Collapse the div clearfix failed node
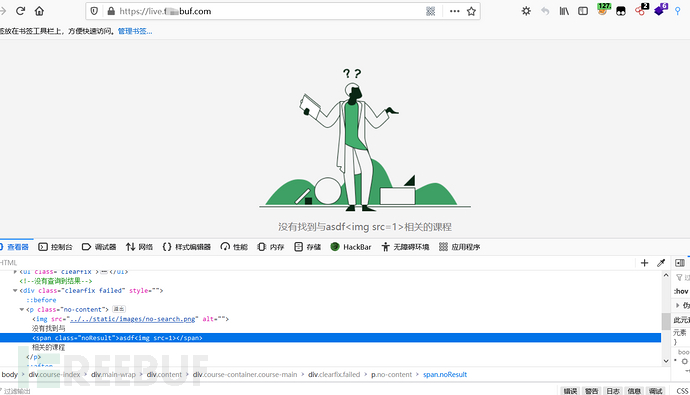690x395 pixels. 15,290
